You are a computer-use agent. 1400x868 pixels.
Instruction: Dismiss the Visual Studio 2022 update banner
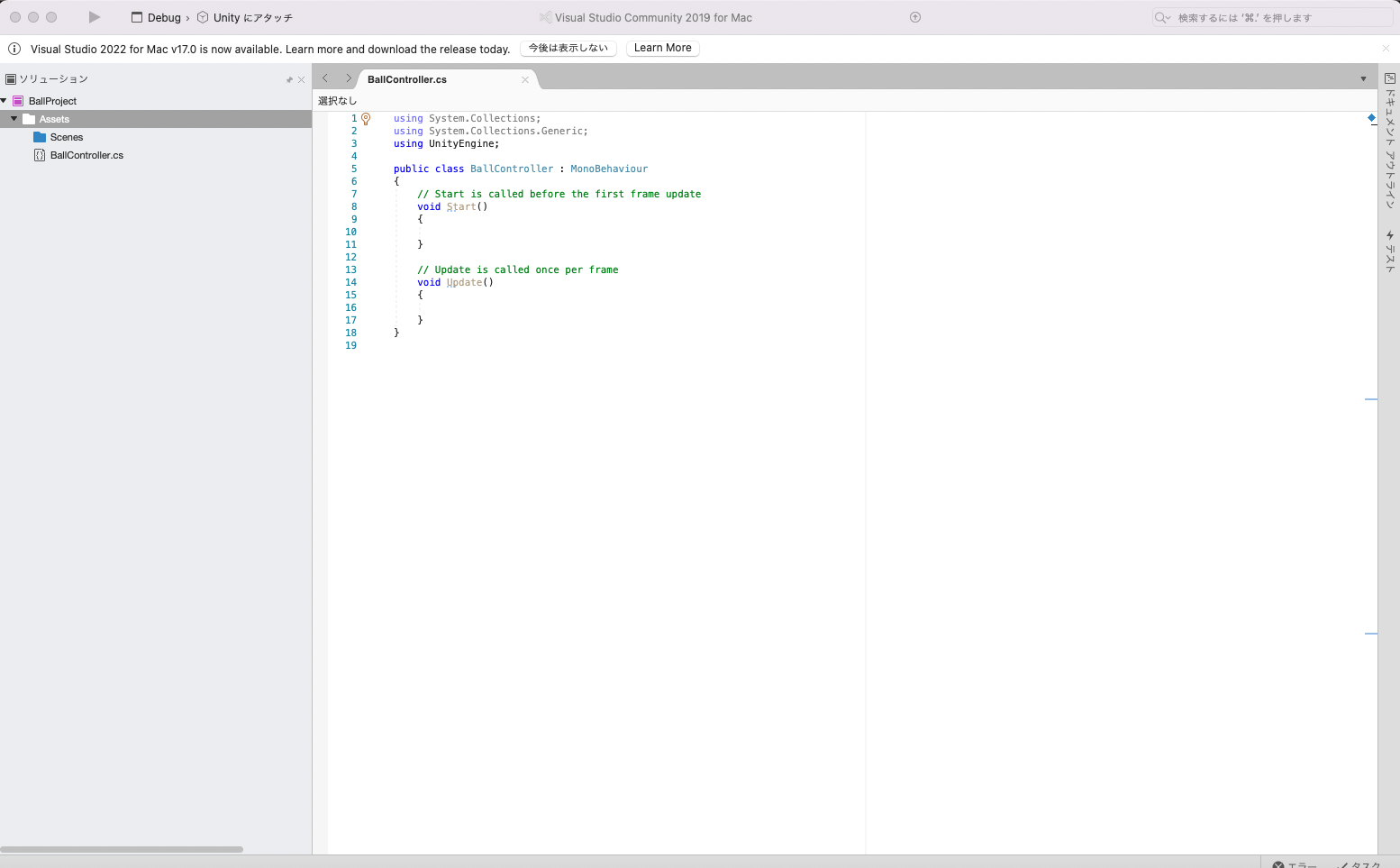coord(1386,49)
